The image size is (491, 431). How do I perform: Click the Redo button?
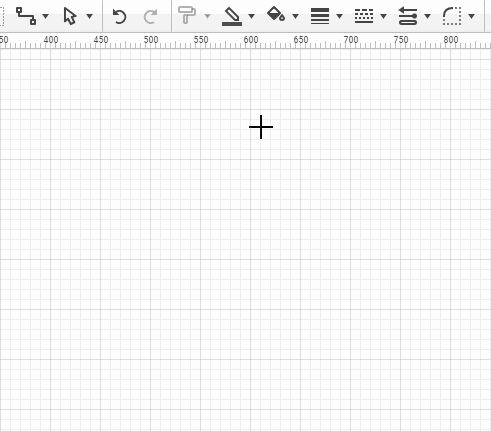pos(150,16)
